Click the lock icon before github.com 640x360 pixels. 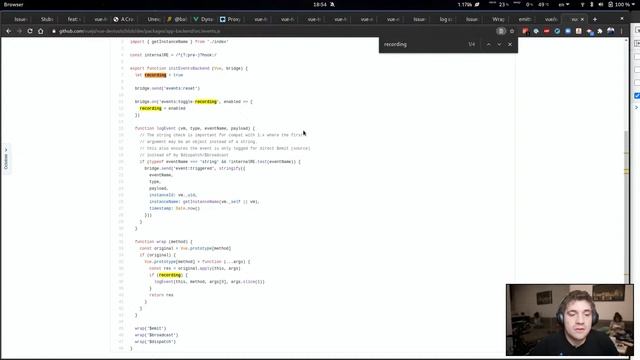pos(54,31)
